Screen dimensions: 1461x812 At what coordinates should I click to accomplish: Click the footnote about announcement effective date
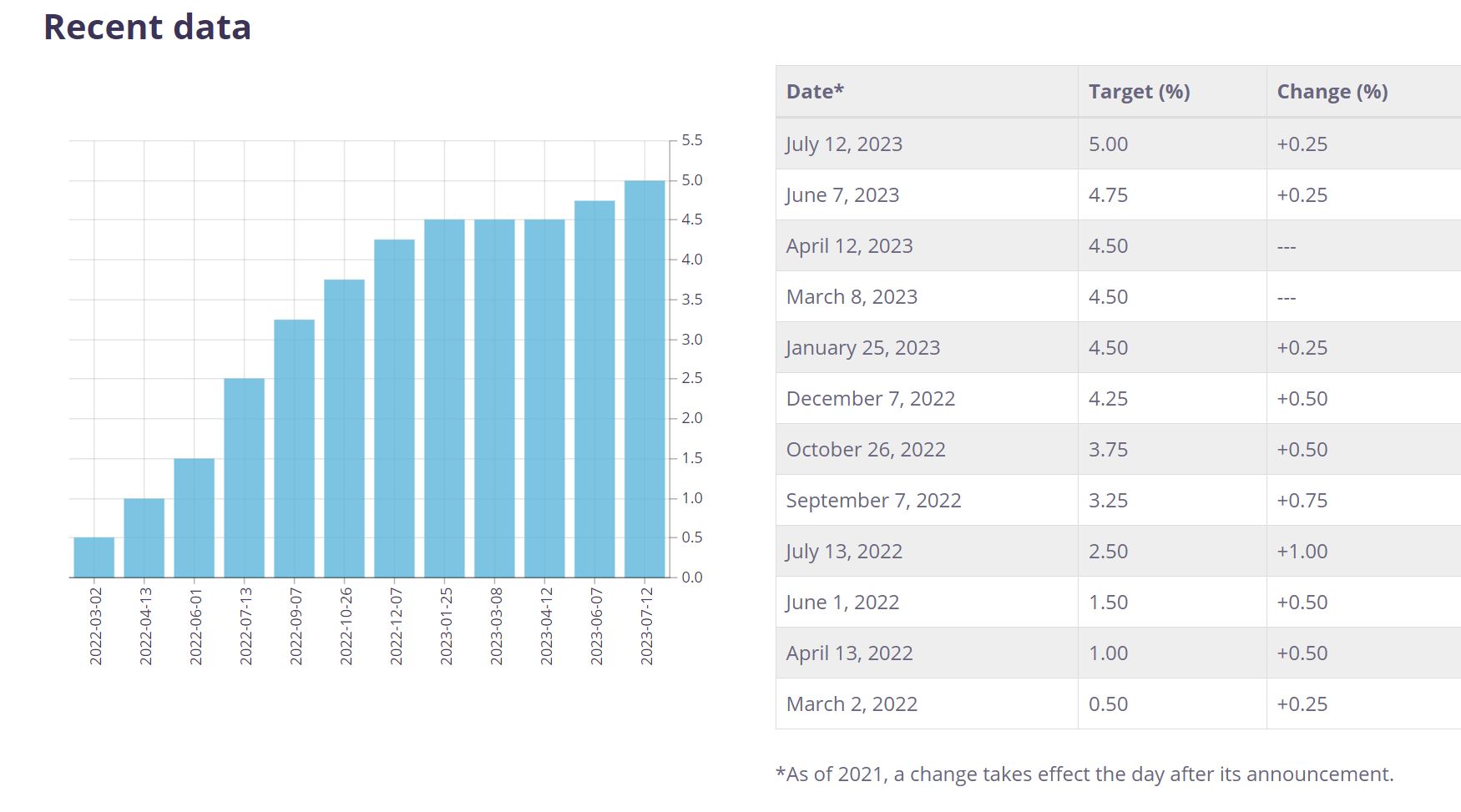click(x=1084, y=774)
